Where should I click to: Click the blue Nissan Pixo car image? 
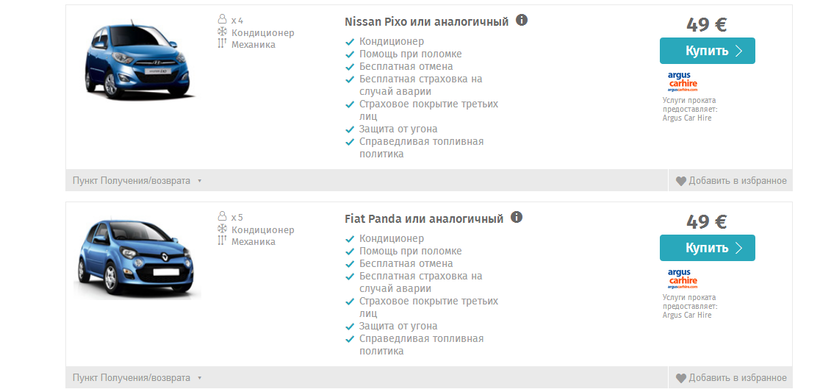click(x=138, y=59)
